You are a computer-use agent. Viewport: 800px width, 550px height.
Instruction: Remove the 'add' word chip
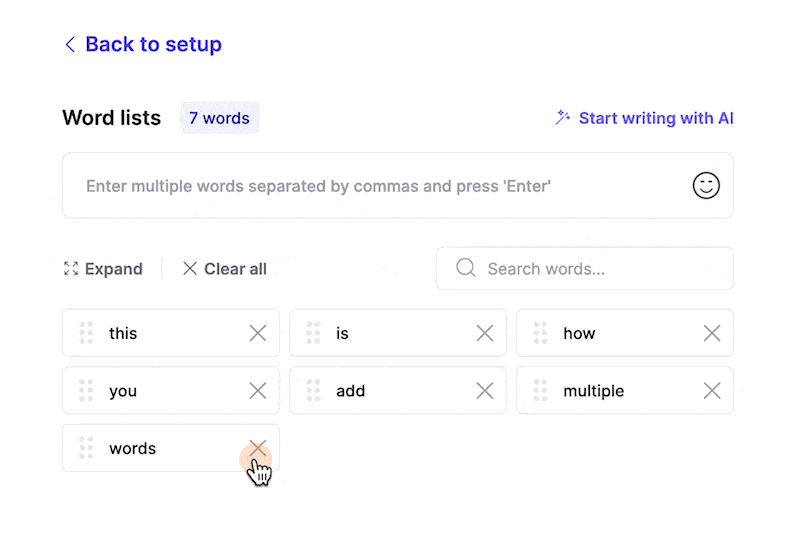485,391
